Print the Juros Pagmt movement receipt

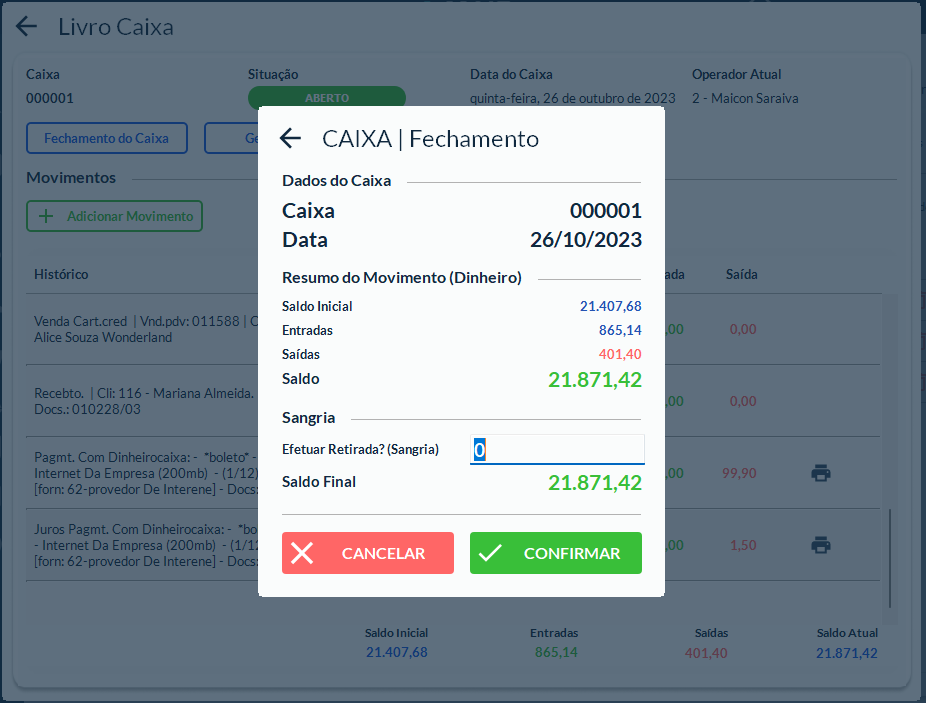click(x=821, y=546)
